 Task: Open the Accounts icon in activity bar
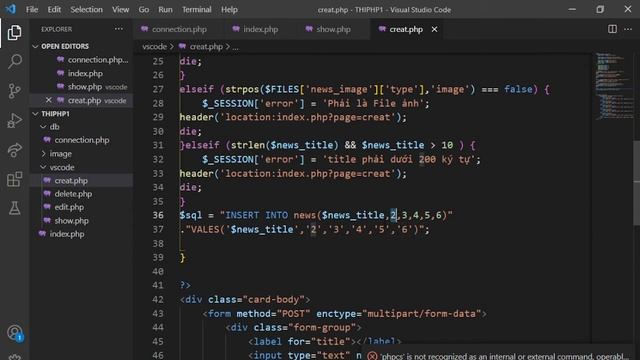pyautogui.click(x=15, y=333)
